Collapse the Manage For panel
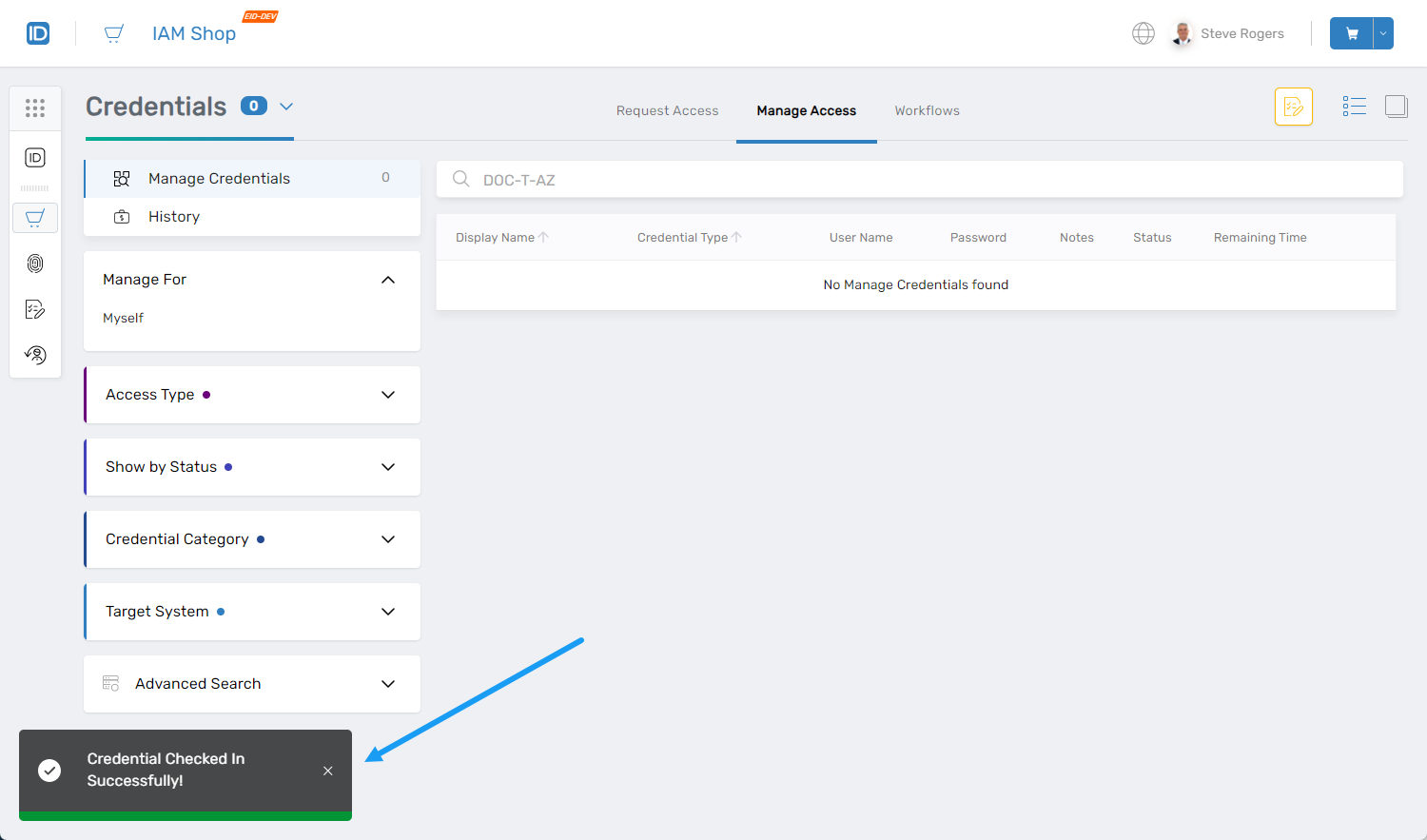 point(387,280)
